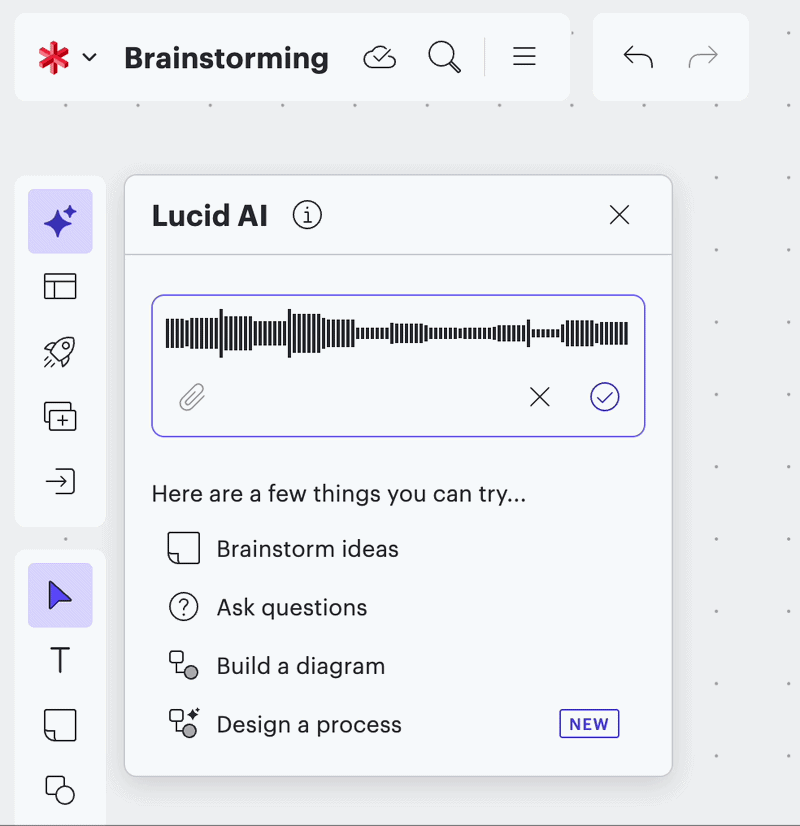Image resolution: width=800 pixels, height=826 pixels.
Task: Click the sparkle flowchart icon beside Design a process
Action: [184, 722]
